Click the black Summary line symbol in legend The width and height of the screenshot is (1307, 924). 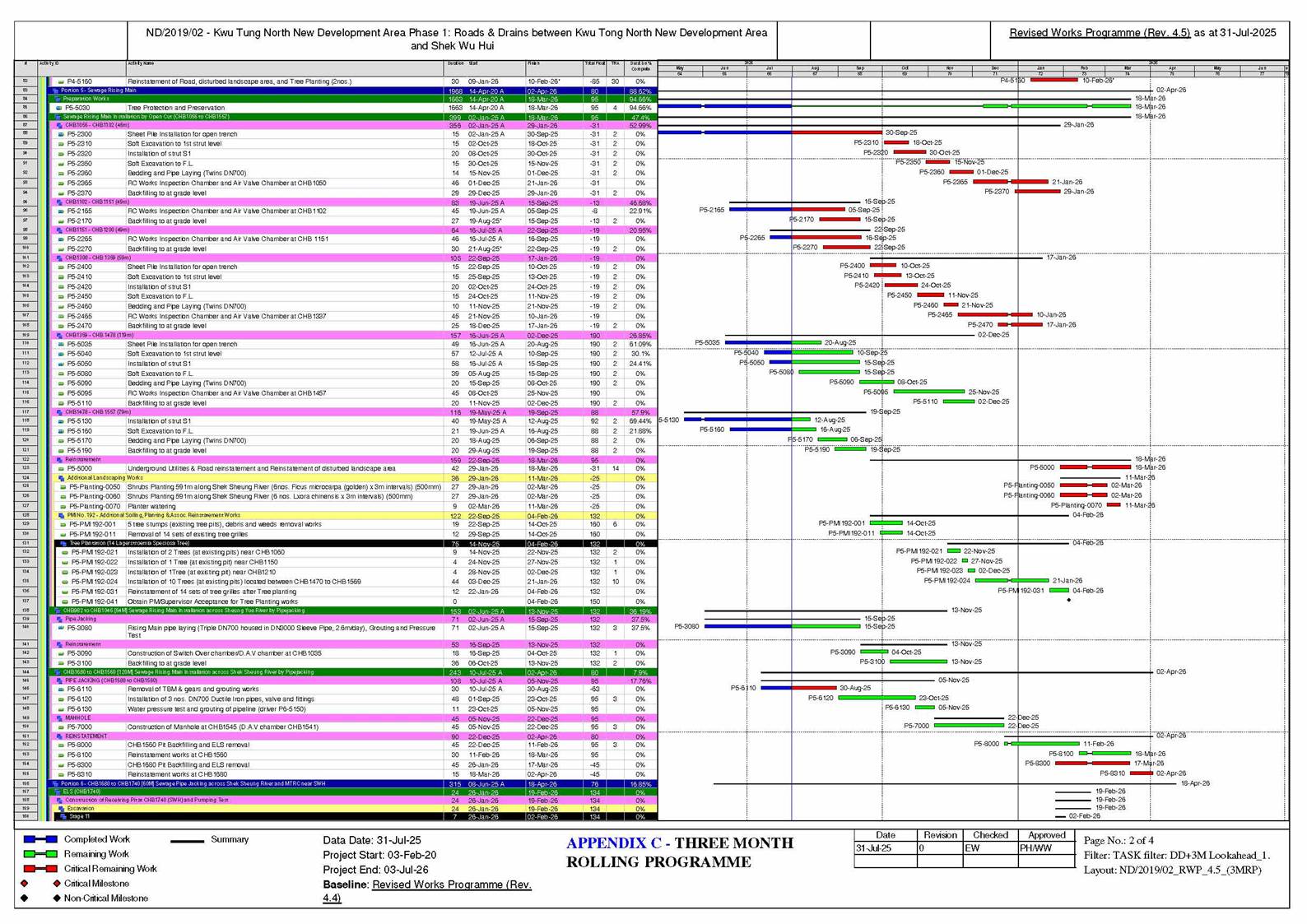pyautogui.click(x=187, y=841)
